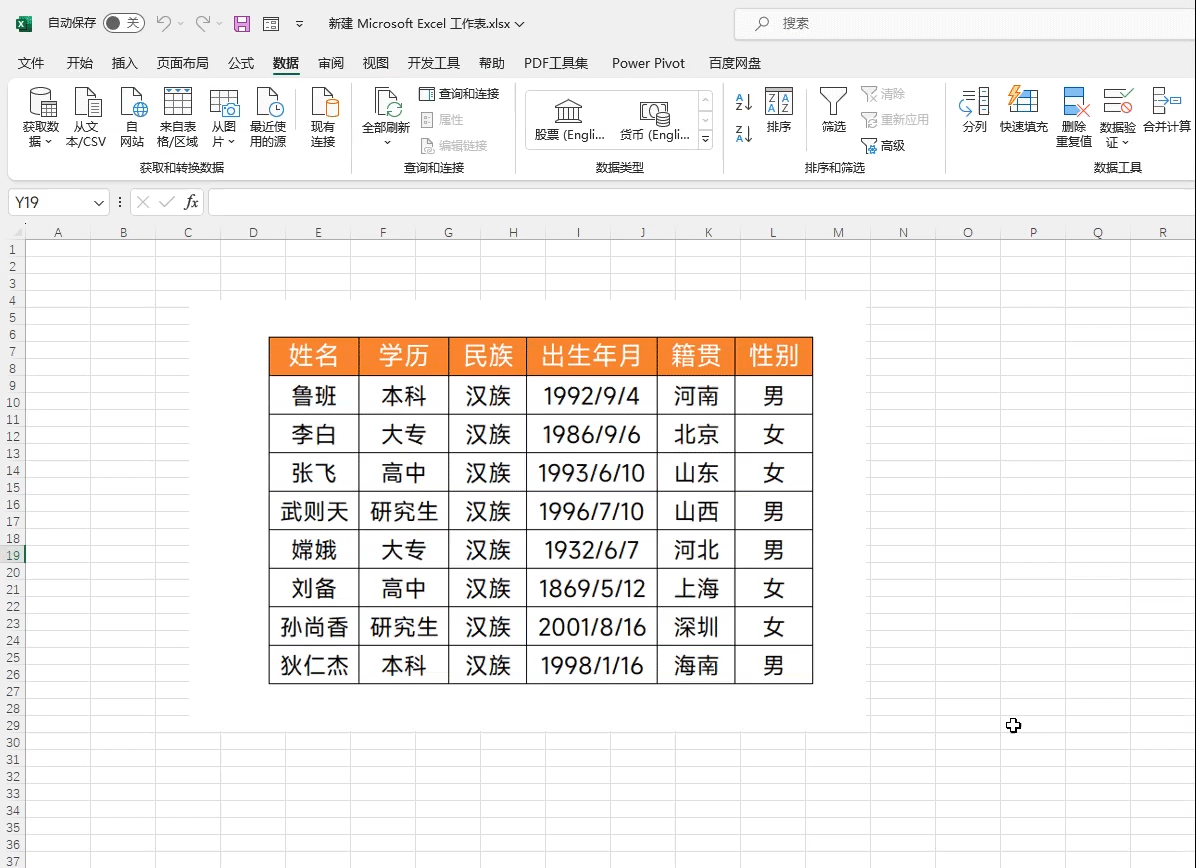Click the cell containing 孙尚香
This screenshot has width=1196, height=868.
point(313,627)
